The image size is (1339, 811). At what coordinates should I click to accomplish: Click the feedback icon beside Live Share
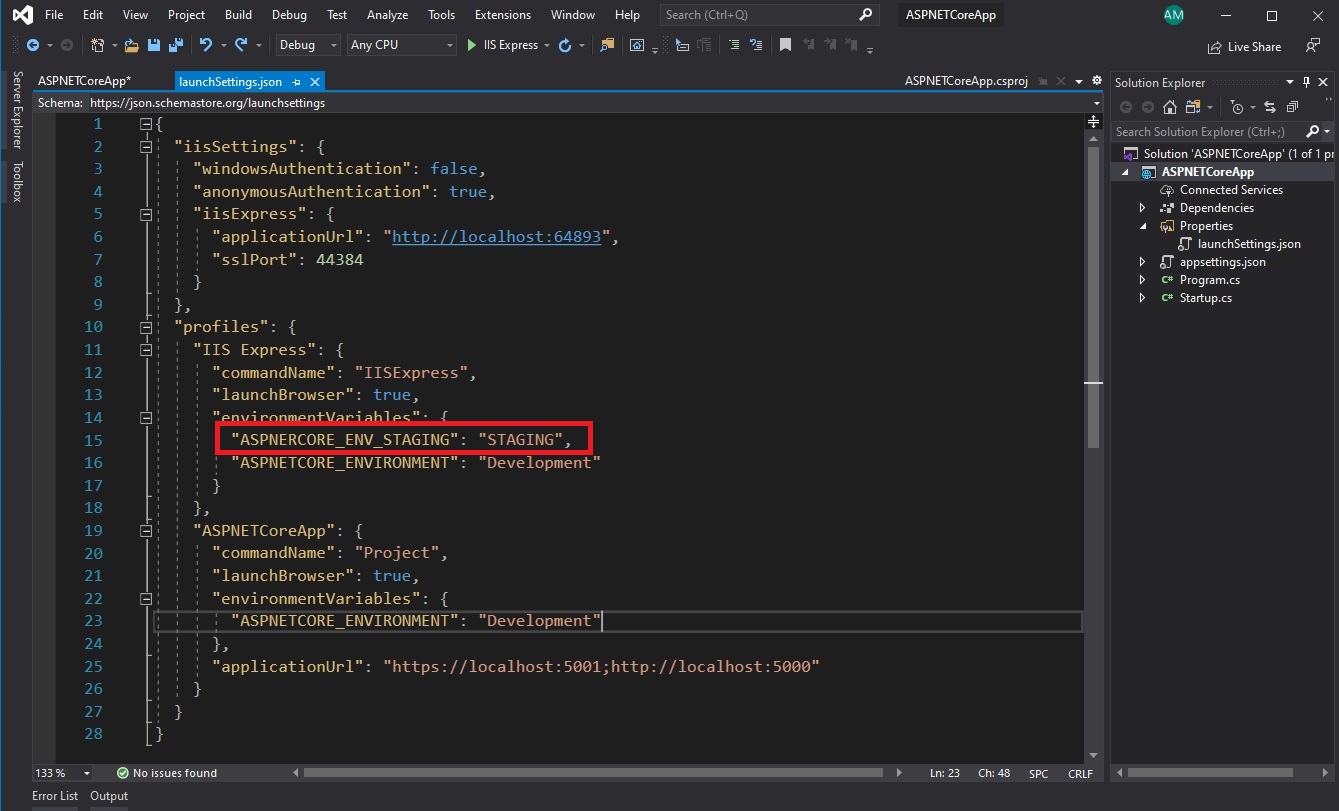pos(1313,46)
